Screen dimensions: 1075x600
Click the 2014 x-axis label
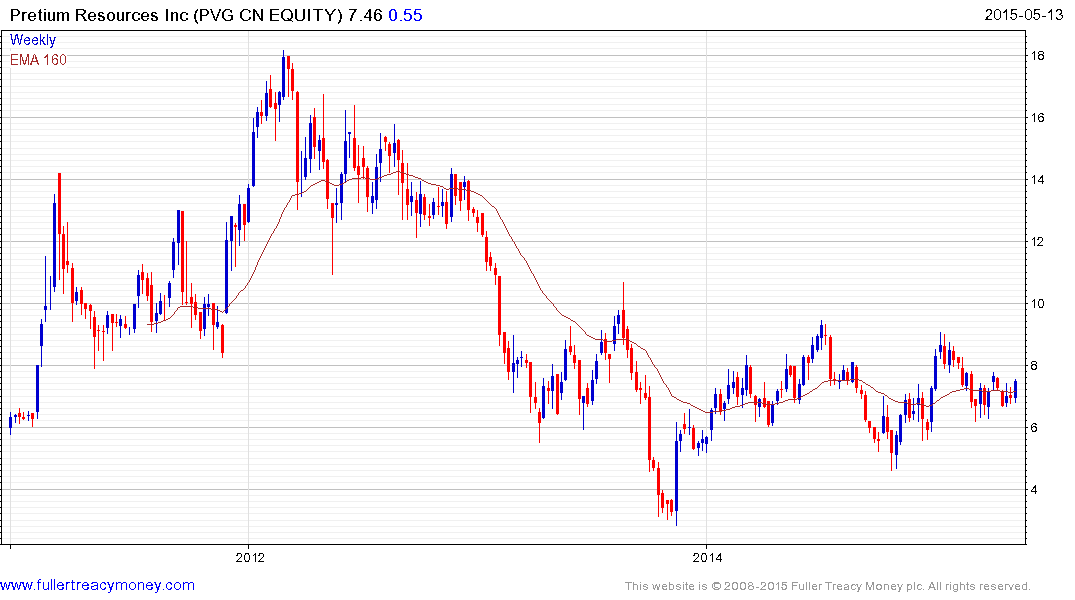pos(707,557)
